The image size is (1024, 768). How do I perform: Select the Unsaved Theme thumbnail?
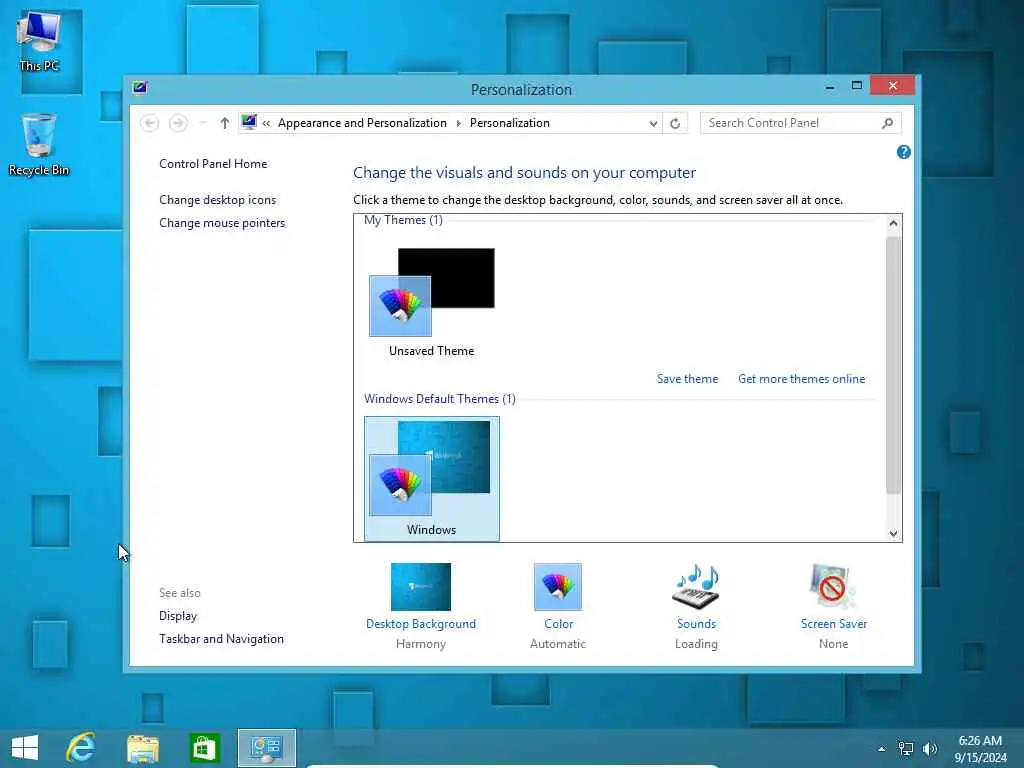pyautogui.click(x=432, y=302)
